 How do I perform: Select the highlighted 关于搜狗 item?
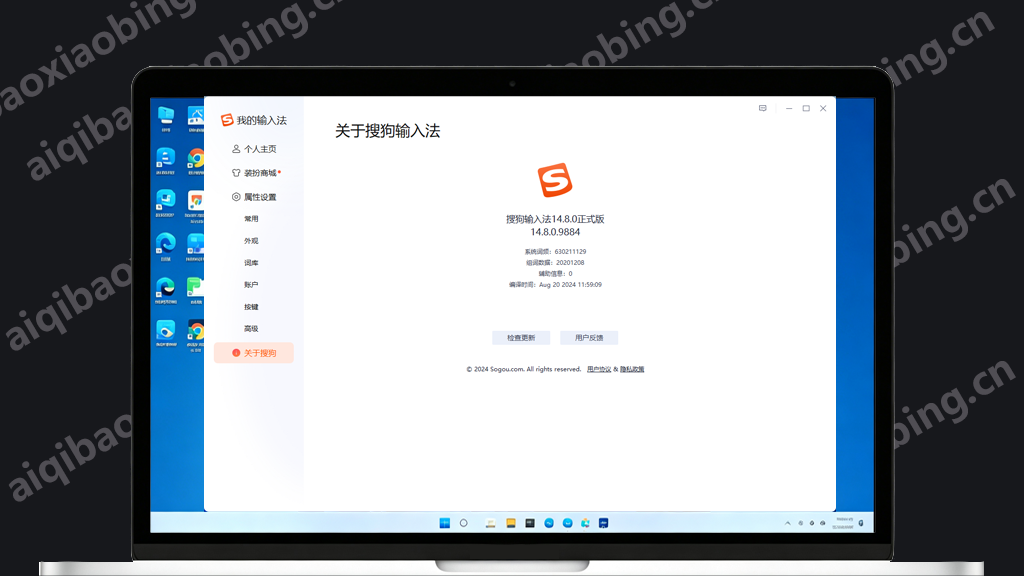click(x=254, y=353)
